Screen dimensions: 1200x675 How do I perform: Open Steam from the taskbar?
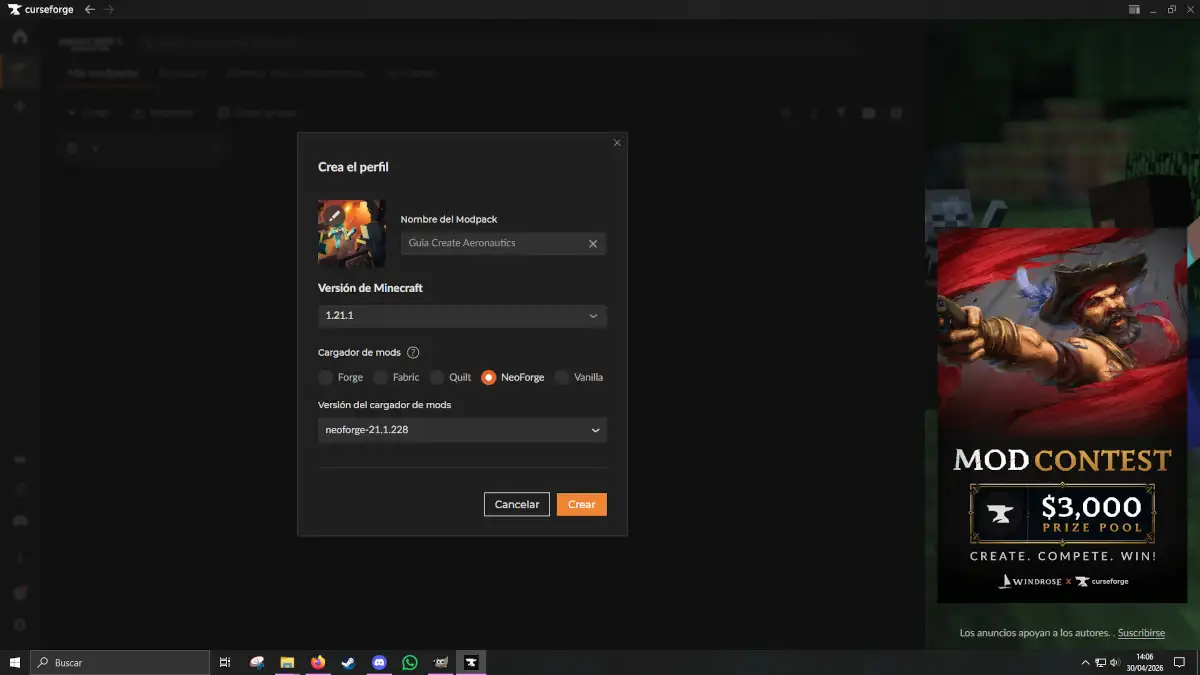pos(348,662)
